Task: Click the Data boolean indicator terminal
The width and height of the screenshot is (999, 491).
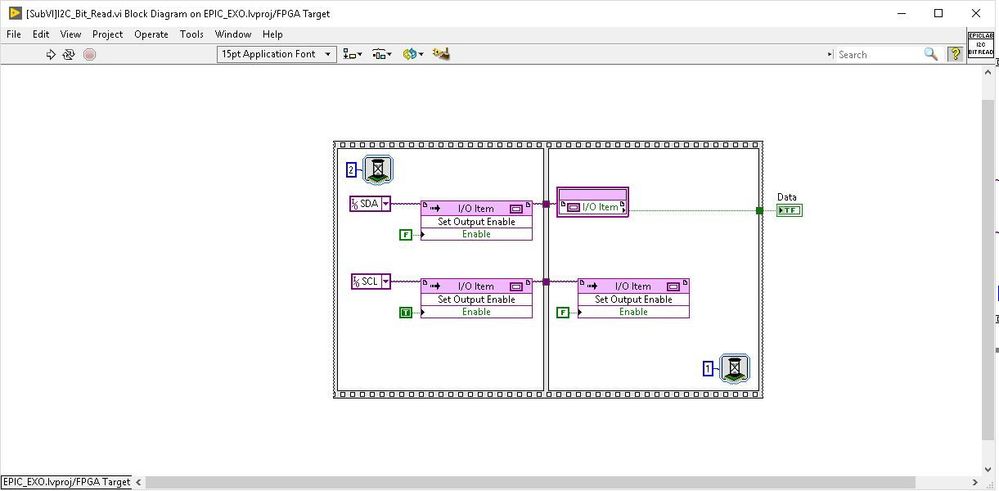Action: pos(789,210)
